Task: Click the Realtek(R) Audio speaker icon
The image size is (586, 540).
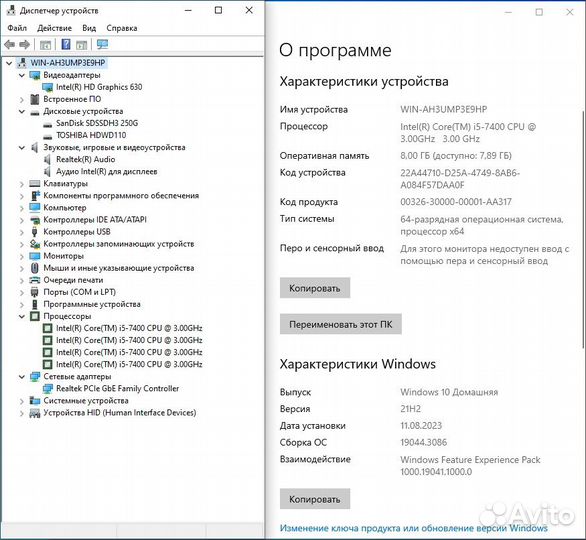Action: (47, 160)
